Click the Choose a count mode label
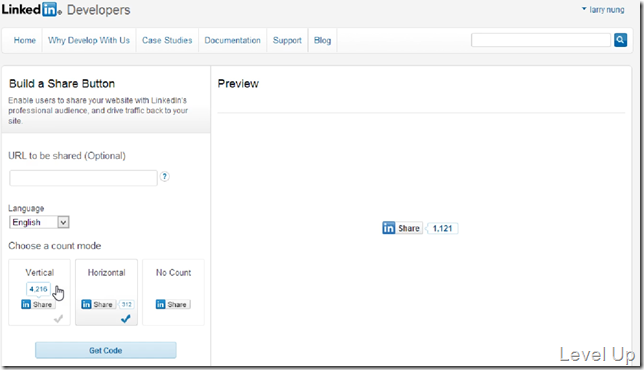 click(x=55, y=246)
